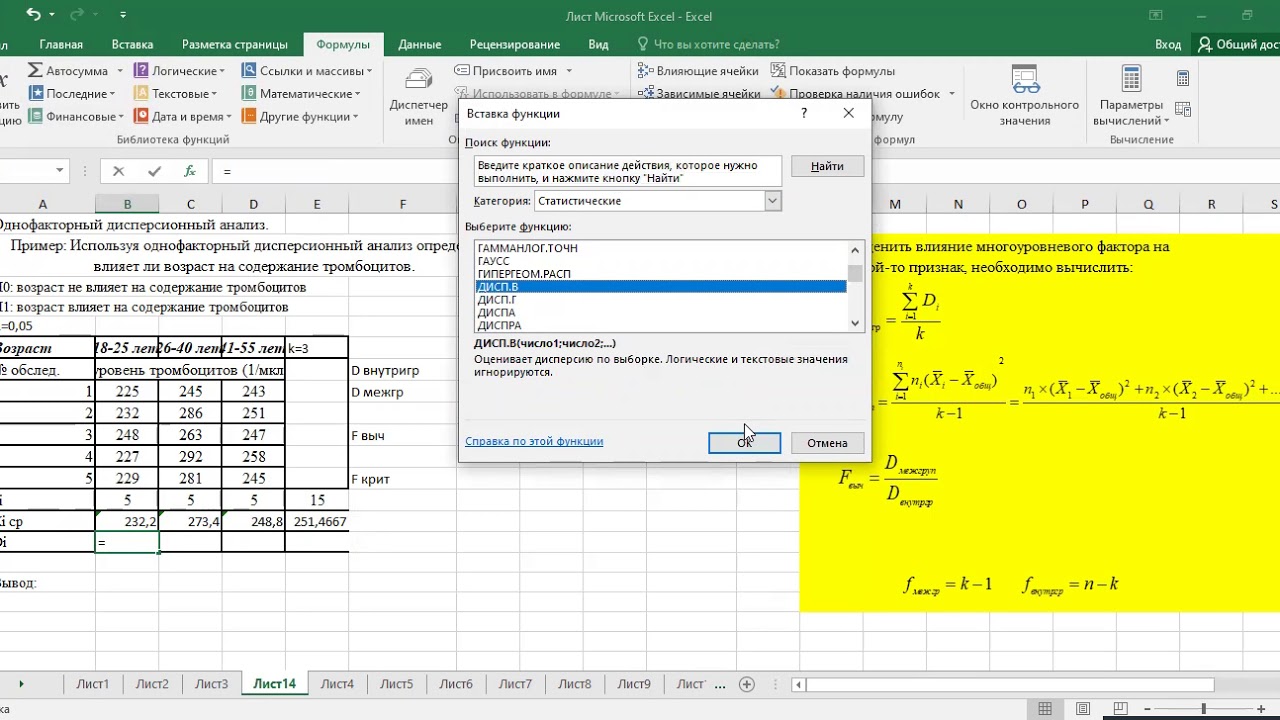
Task: Open the Категория dropdown arrow
Action: pos(772,201)
